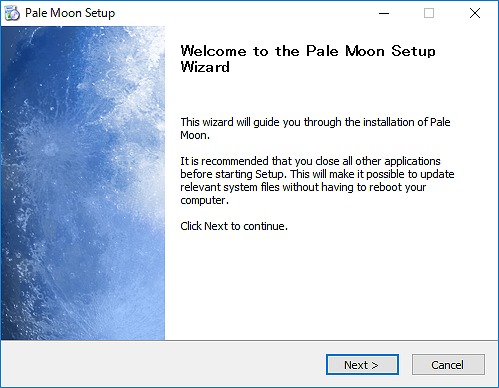Click the Next button to continue setup

[362, 364]
